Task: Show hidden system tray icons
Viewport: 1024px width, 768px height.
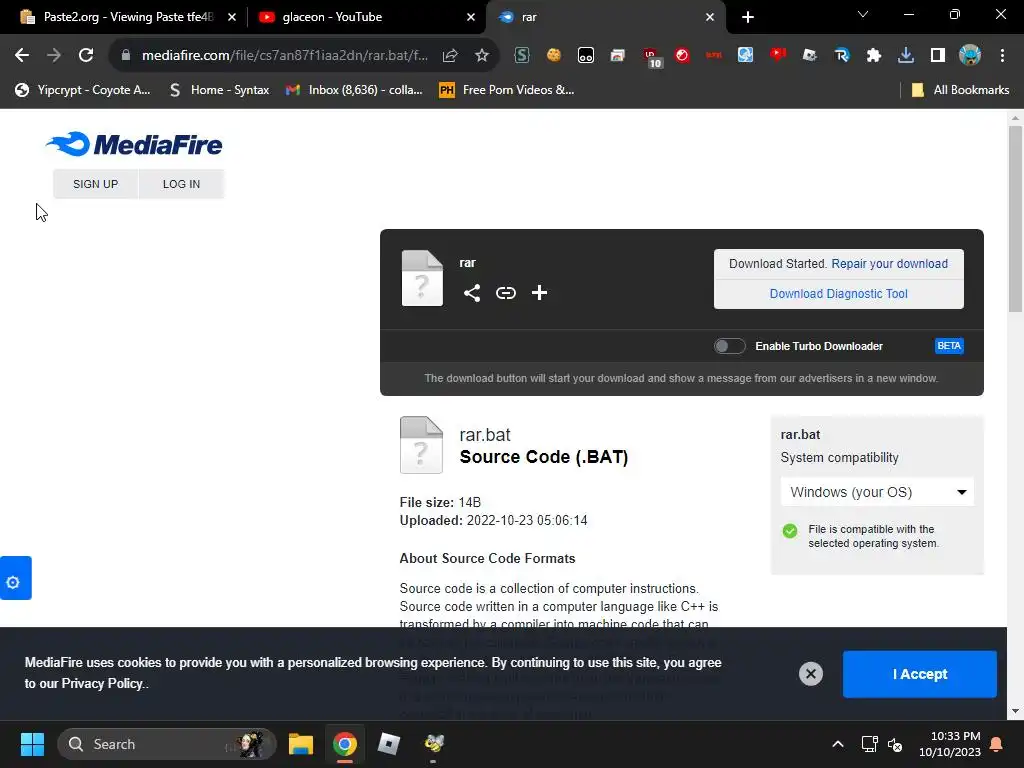Action: point(838,744)
